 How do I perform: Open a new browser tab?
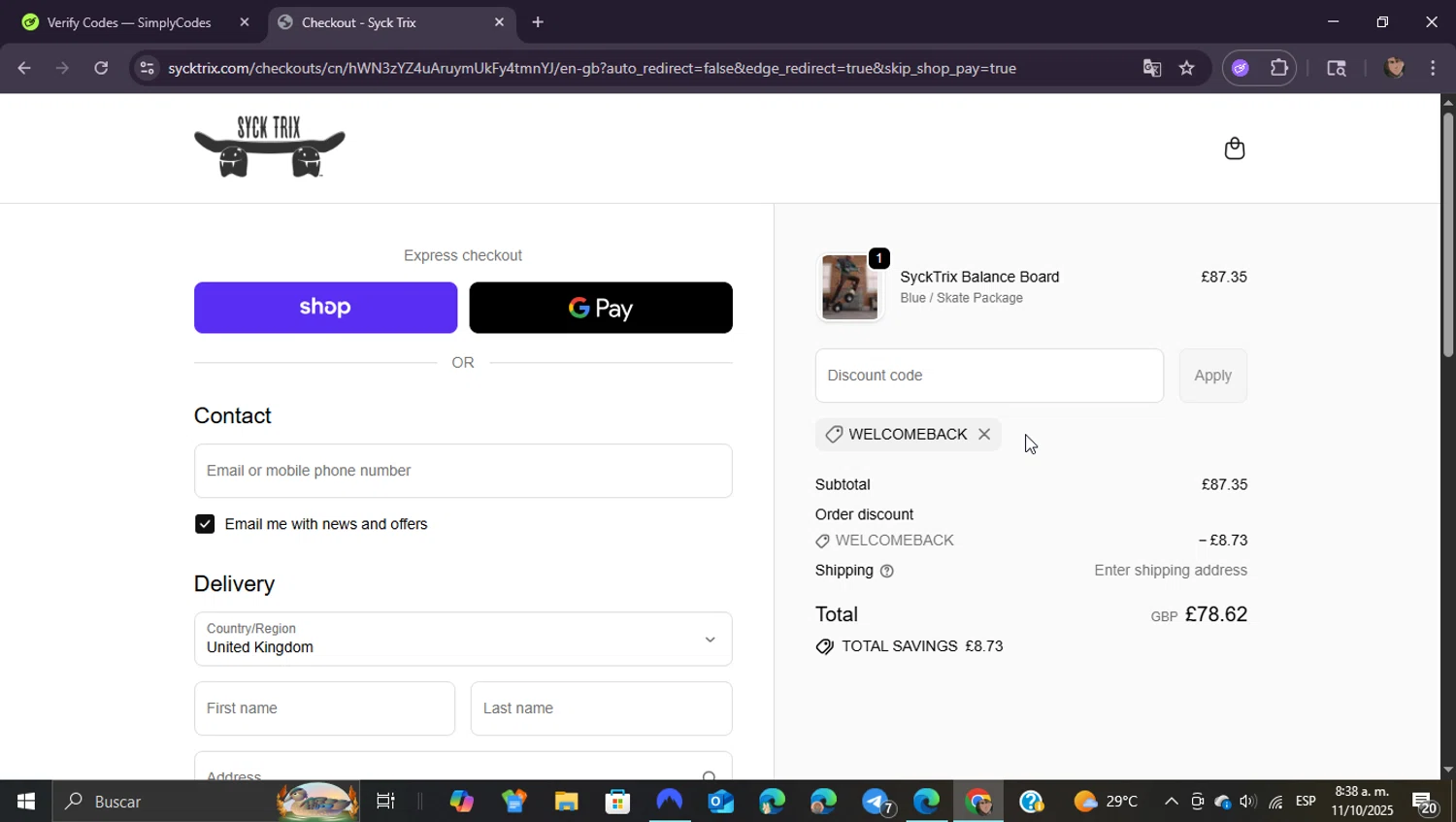coord(538,22)
